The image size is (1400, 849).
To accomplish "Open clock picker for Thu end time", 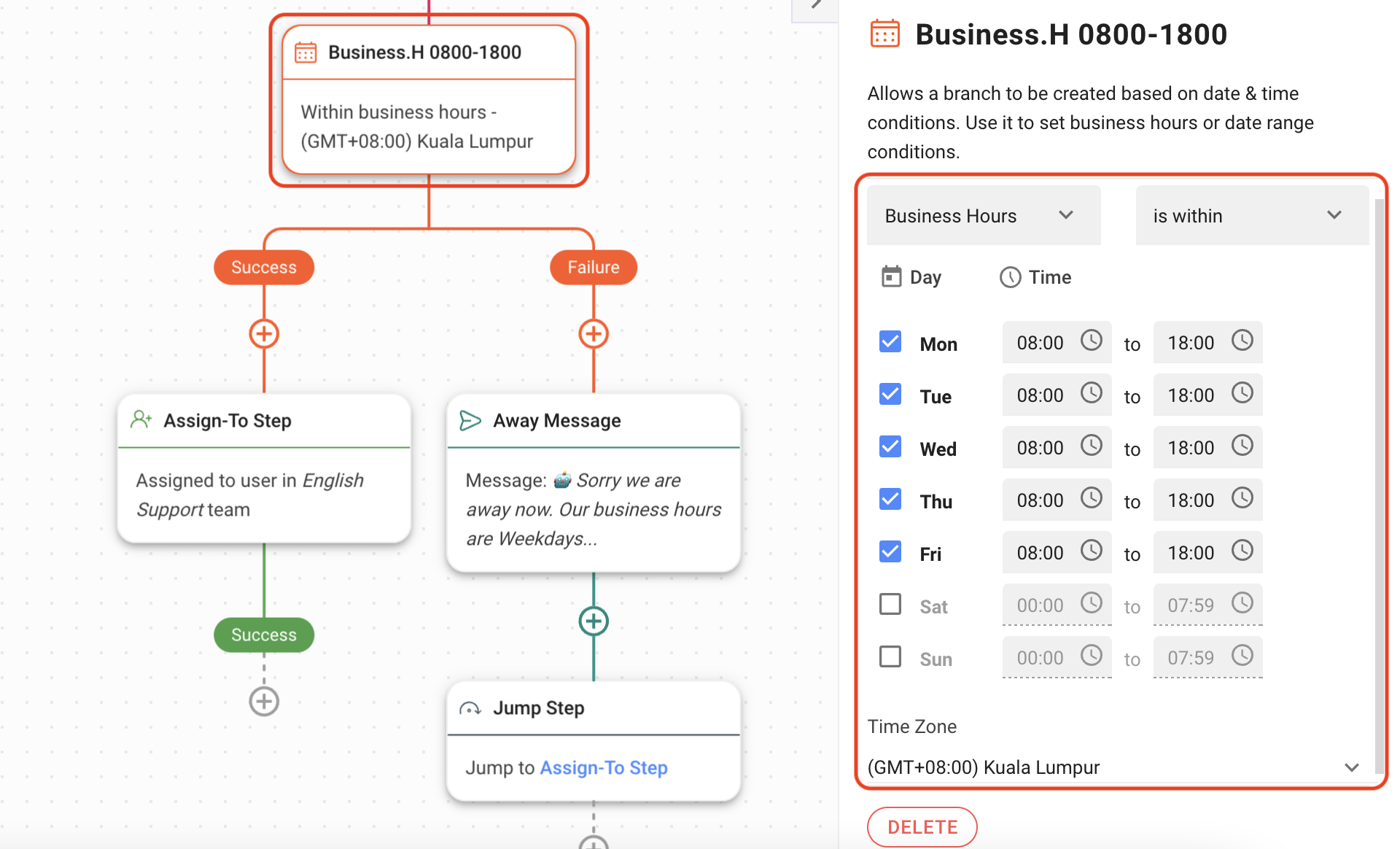I will tap(1242, 498).
